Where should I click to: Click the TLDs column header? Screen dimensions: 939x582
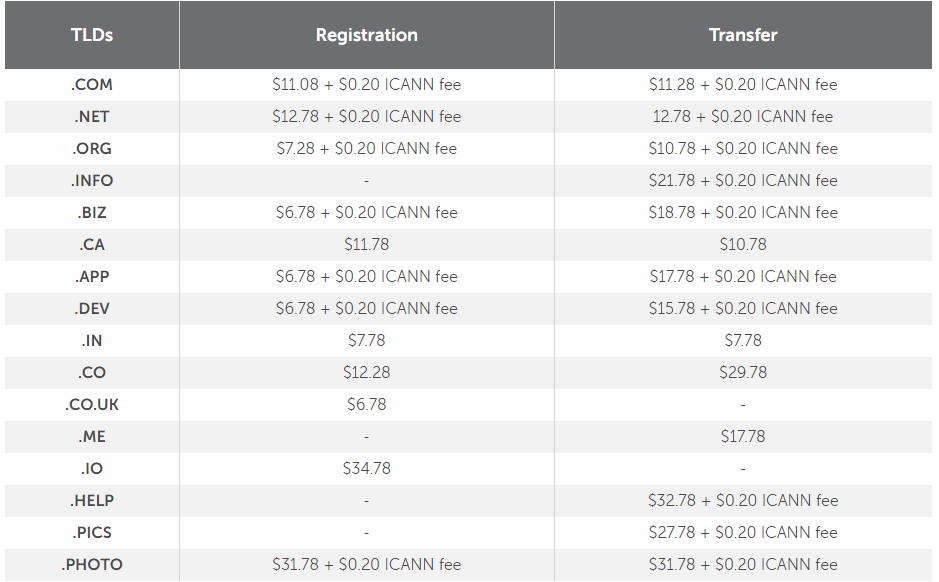[92, 35]
